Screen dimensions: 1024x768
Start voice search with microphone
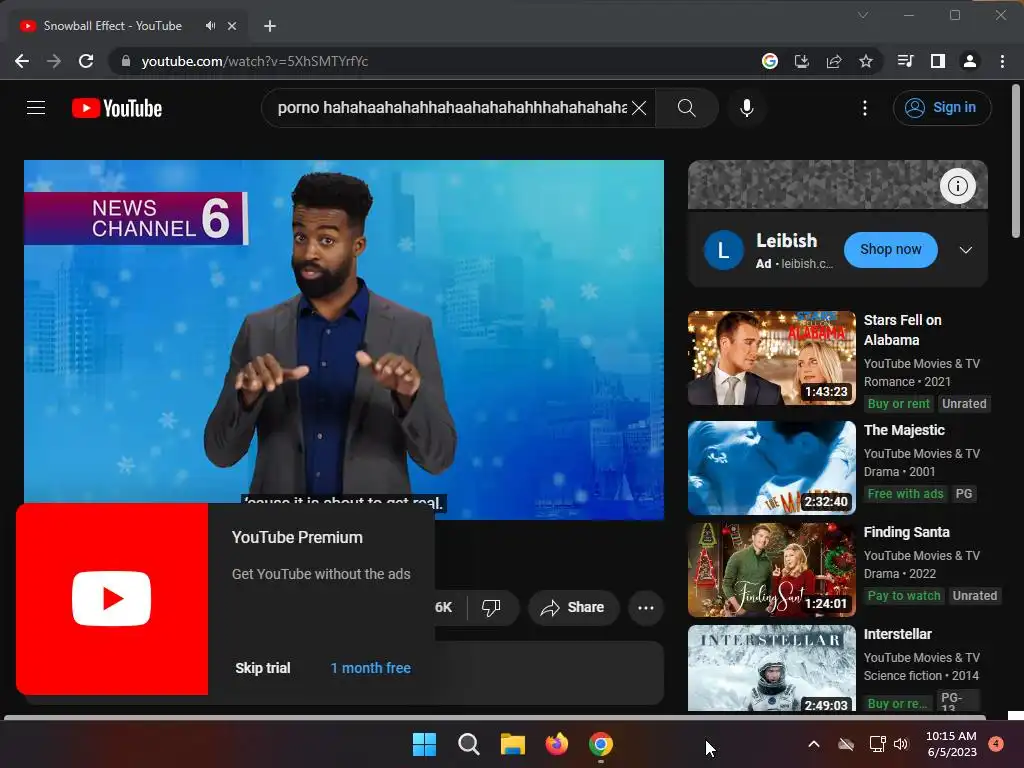point(746,108)
